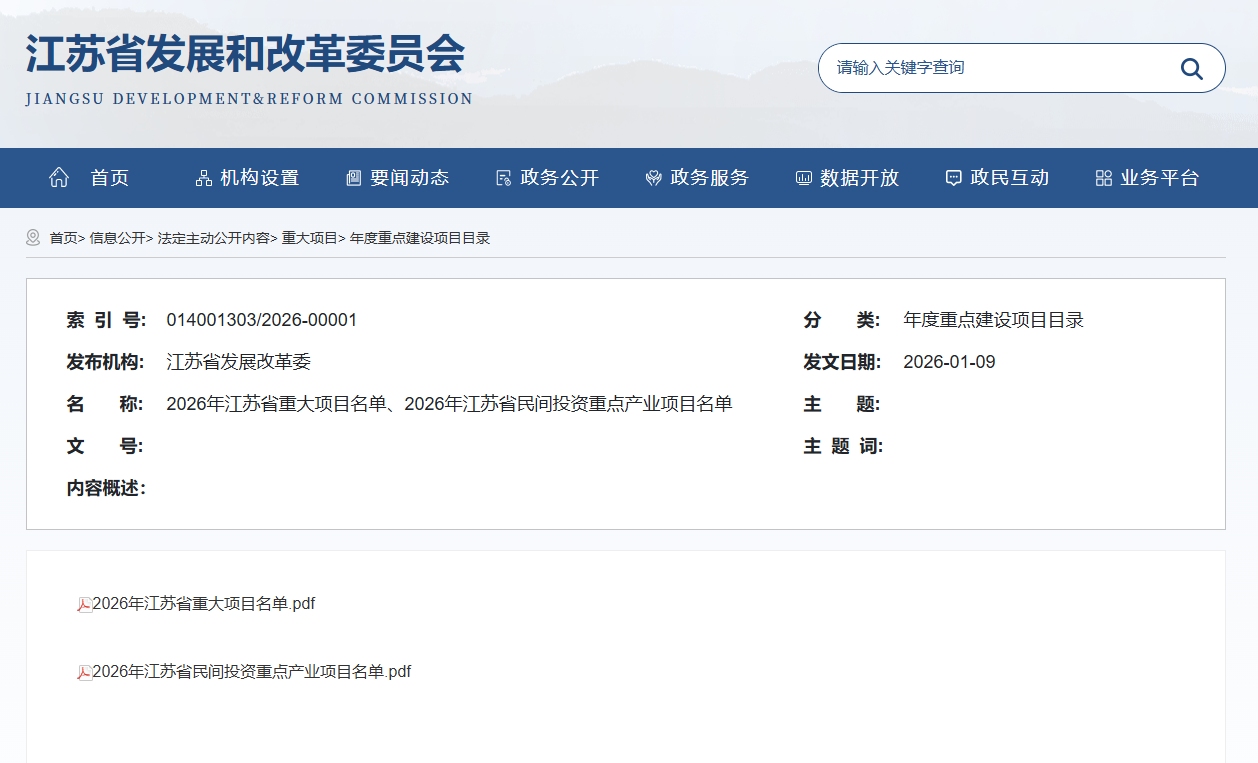This screenshot has width=1258, height=763.
Task: Open 2026年江苏省重大项目名单.pdf link
Action: pos(204,604)
